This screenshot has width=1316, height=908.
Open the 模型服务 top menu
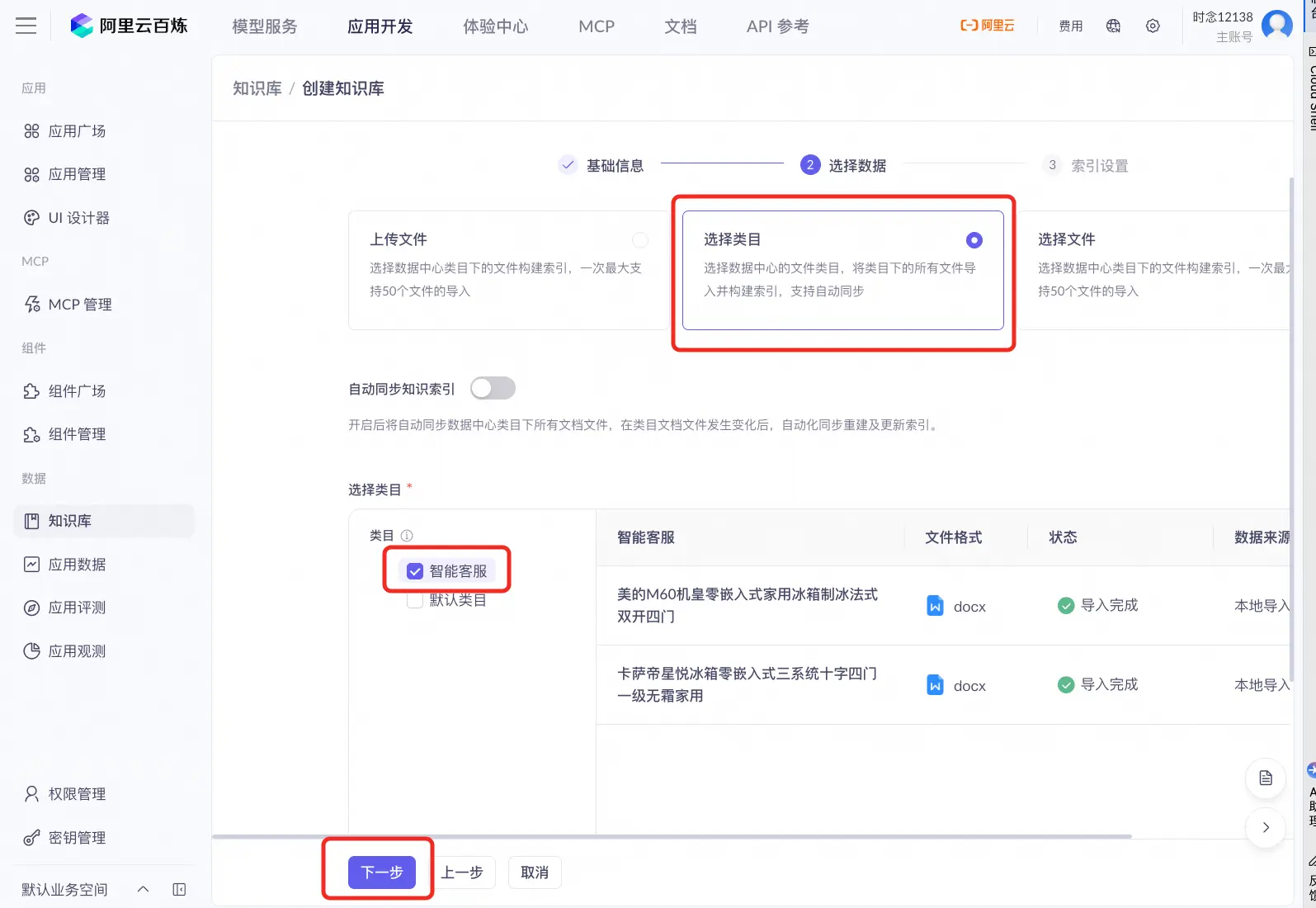point(265,26)
